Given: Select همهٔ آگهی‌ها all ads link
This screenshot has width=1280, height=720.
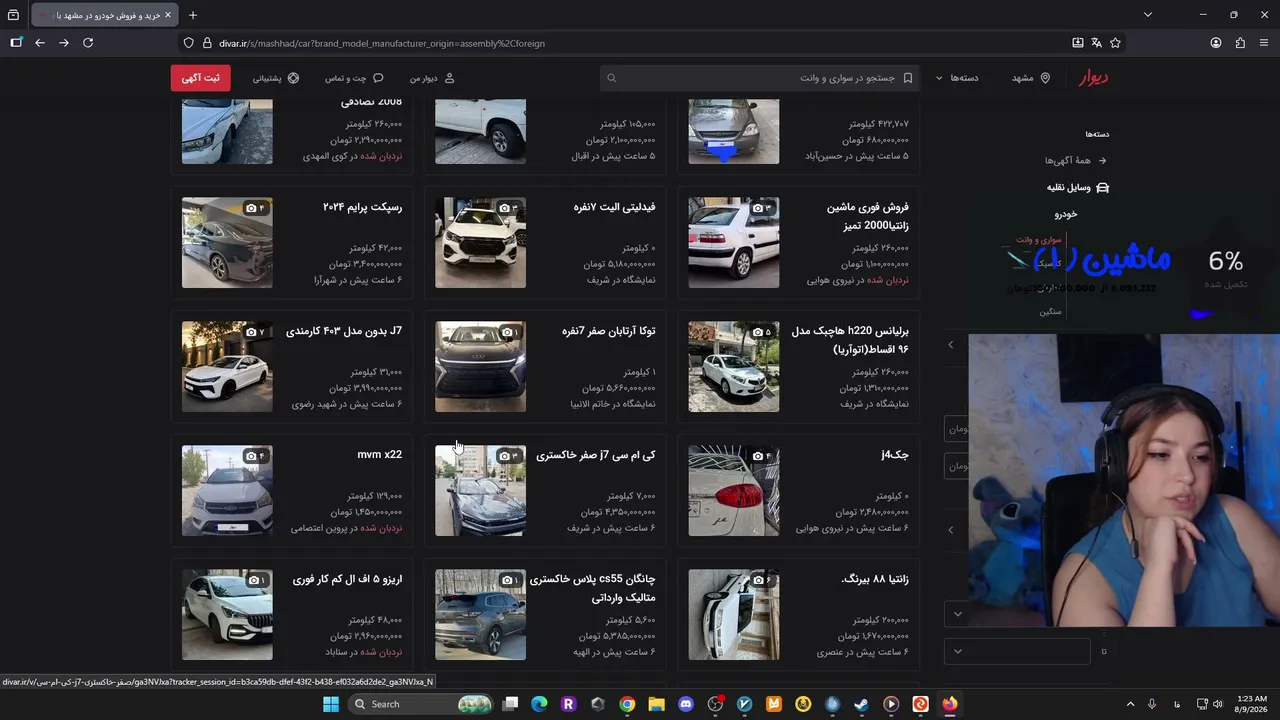Looking at the screenshot, I should coord(1076,160).
